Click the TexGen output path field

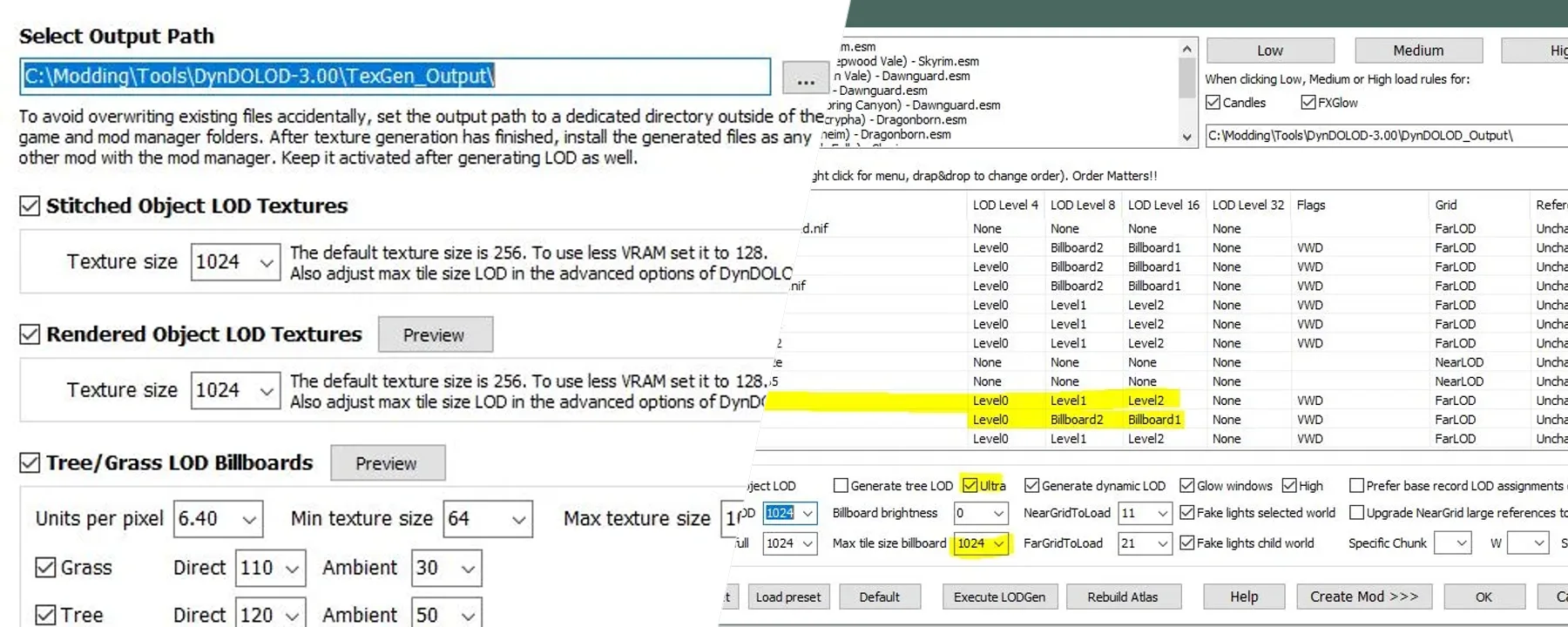[x=395, y=77]
